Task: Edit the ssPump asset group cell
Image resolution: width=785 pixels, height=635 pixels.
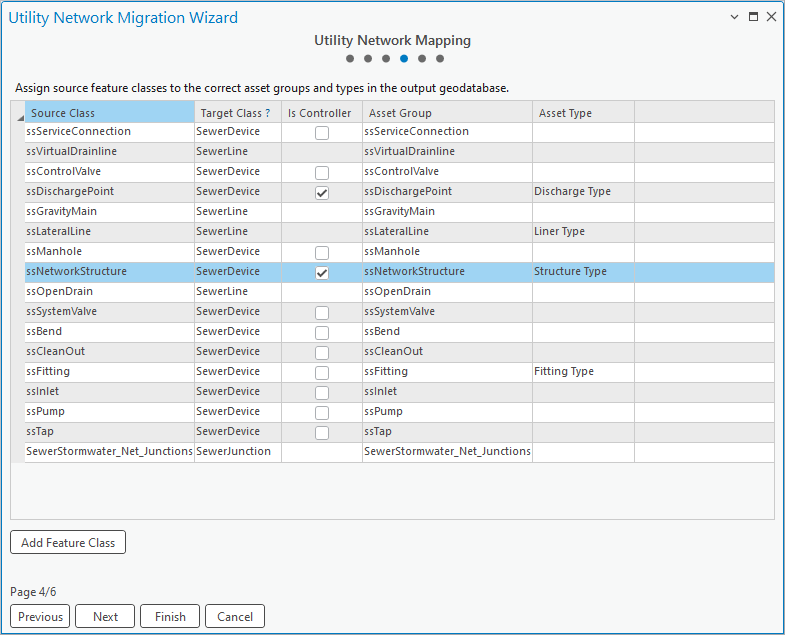Action: click(448, 412)
